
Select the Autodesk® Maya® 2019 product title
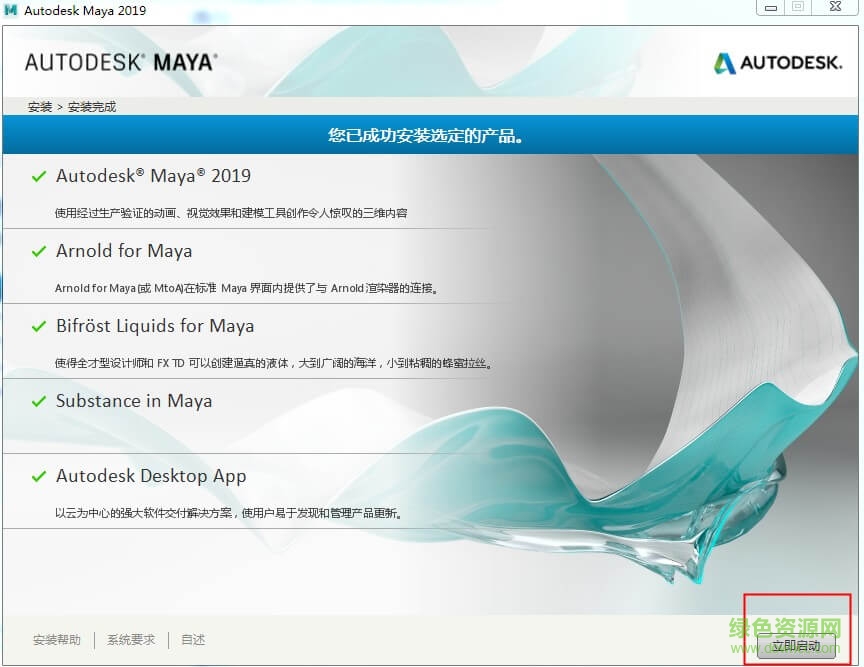[153, 176]
